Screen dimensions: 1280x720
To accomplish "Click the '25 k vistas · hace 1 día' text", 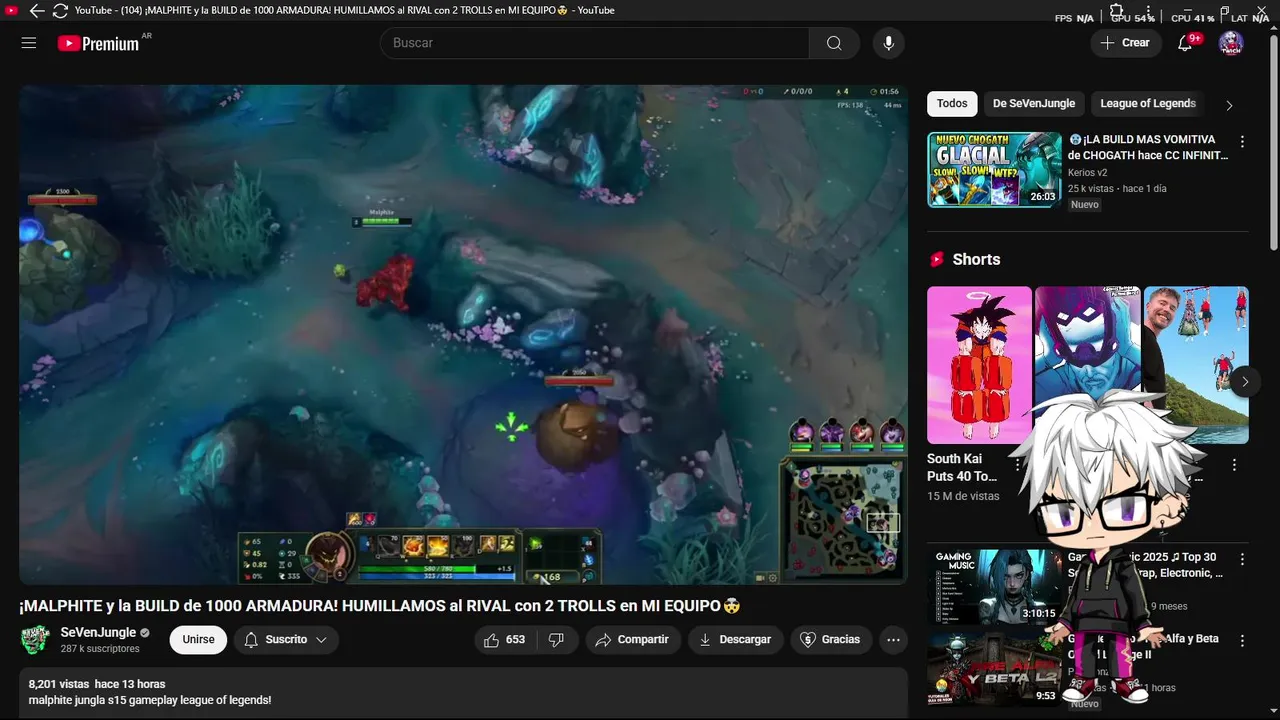I will [1117, 189].
